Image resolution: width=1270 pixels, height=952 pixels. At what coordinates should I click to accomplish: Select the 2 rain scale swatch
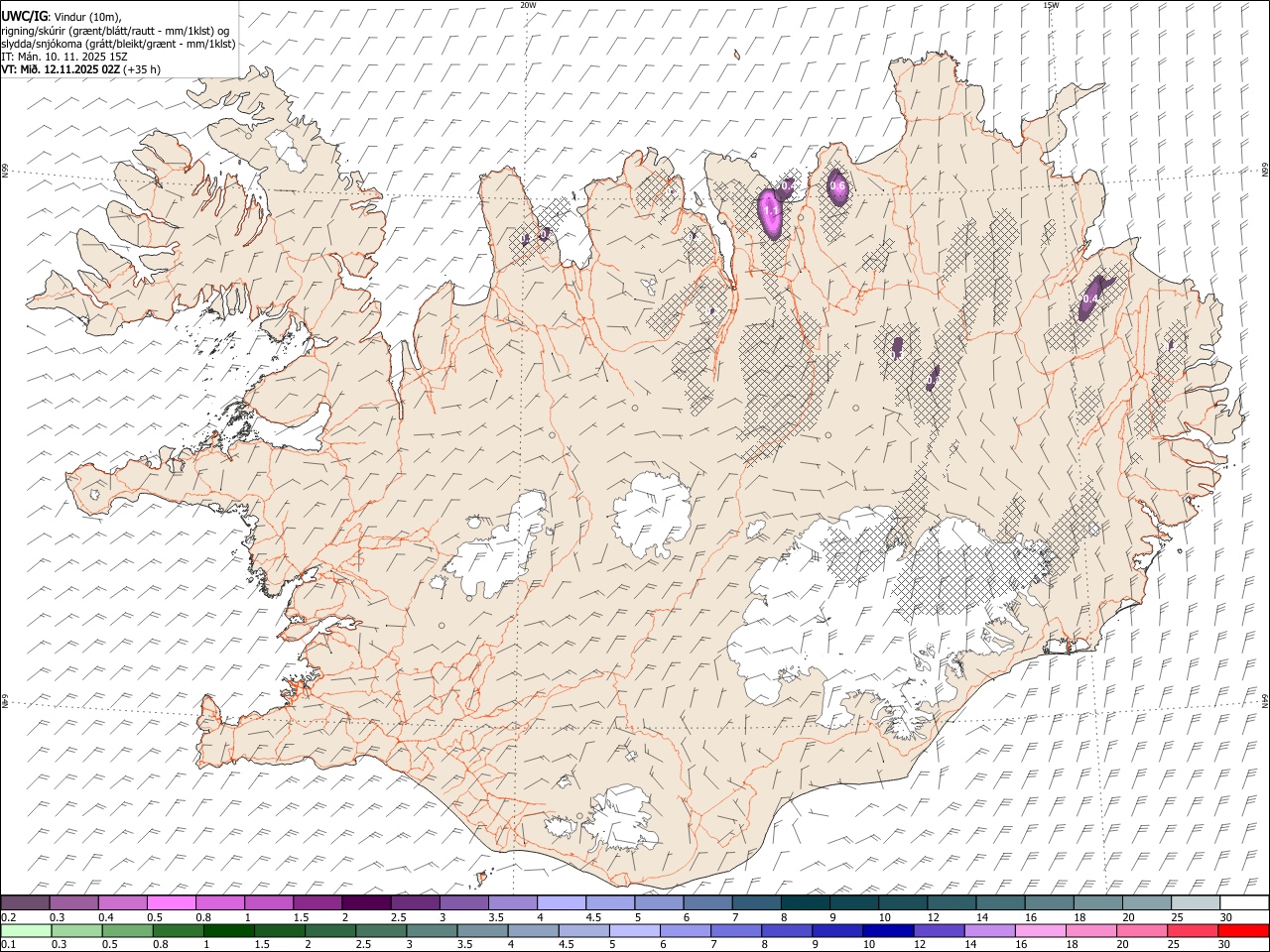tap(329, 930)
